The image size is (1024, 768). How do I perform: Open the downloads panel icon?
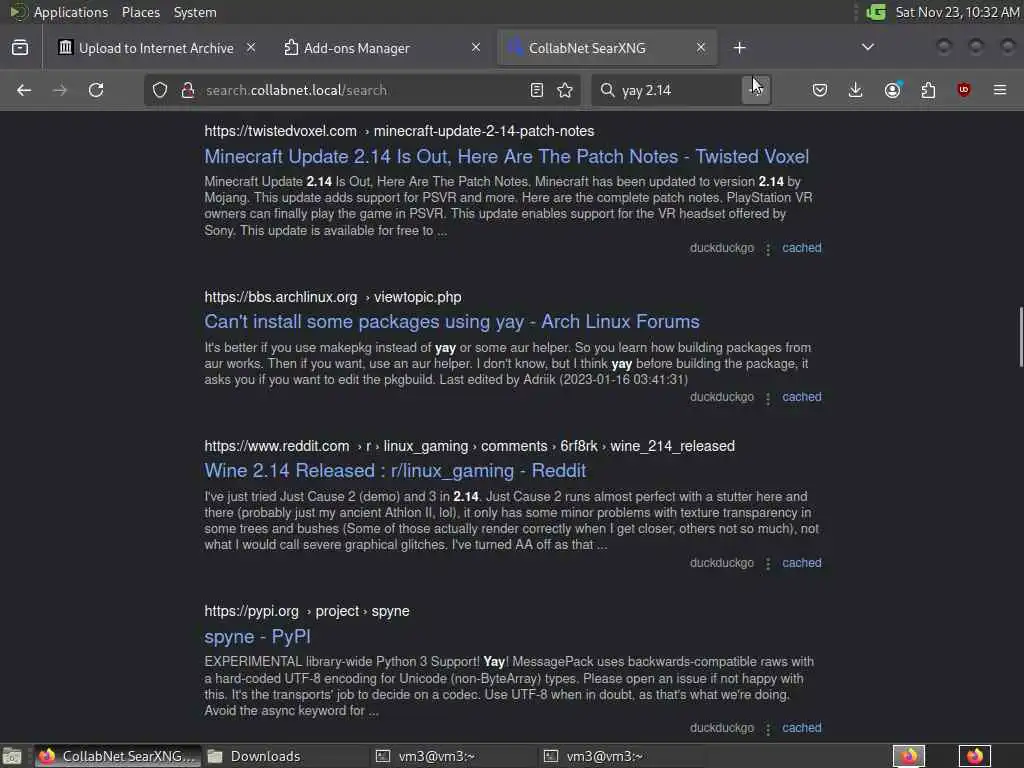click(x=856, y=90)
